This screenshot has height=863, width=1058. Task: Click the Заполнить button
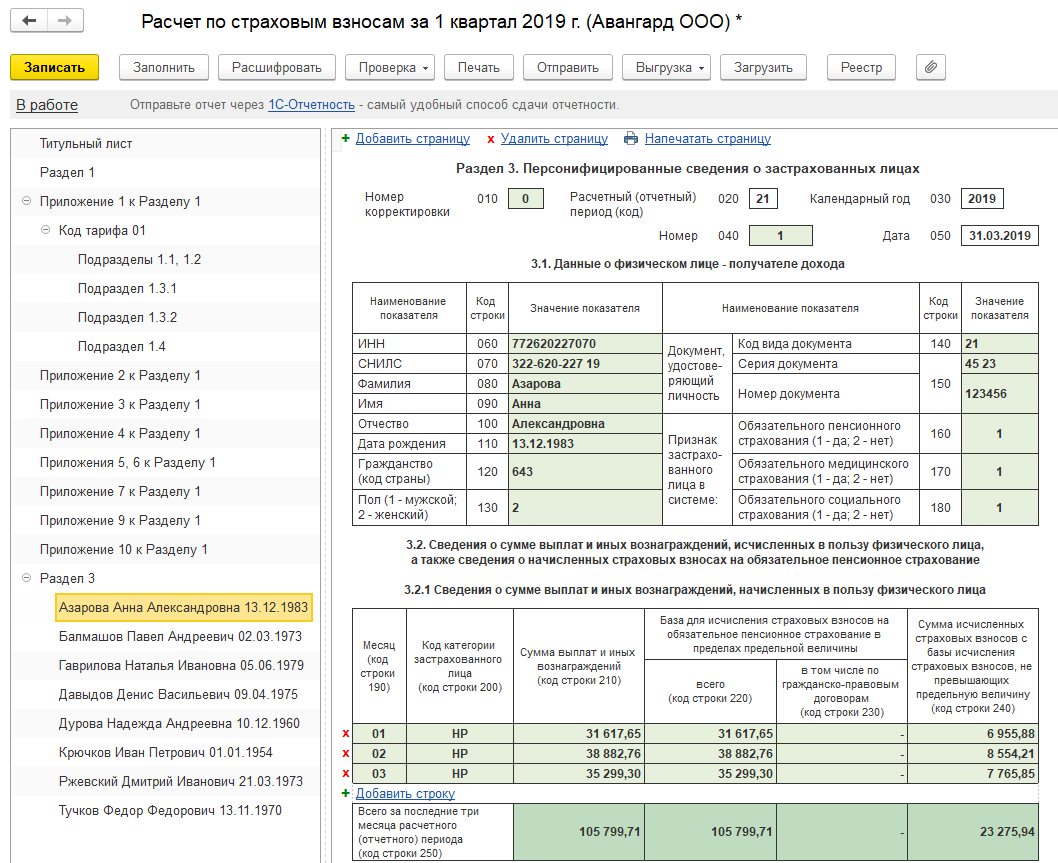point(164,67)
